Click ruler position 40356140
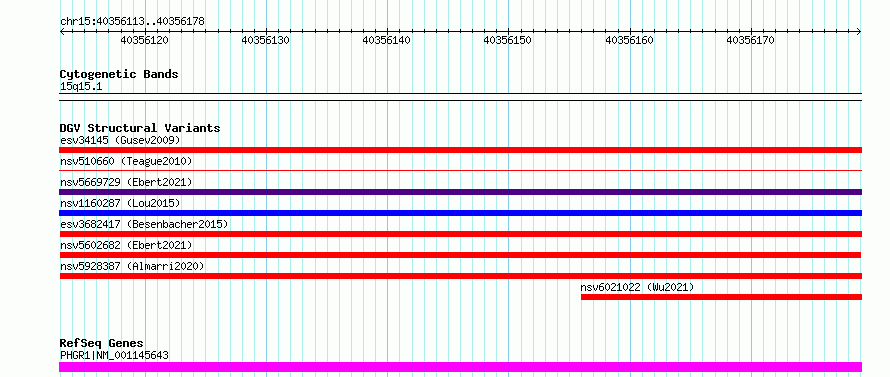The image size is (890, 377). pos(387,40)
